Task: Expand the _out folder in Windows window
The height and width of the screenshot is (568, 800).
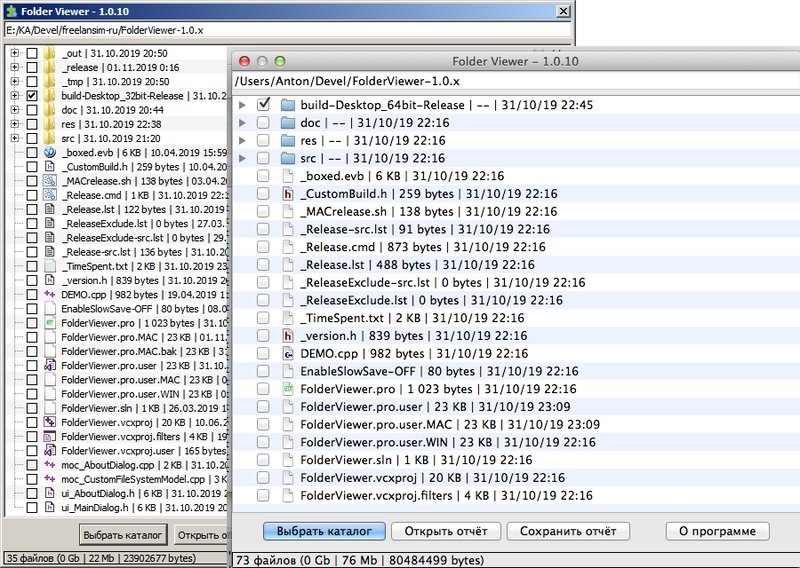Action: coord(14,53)
